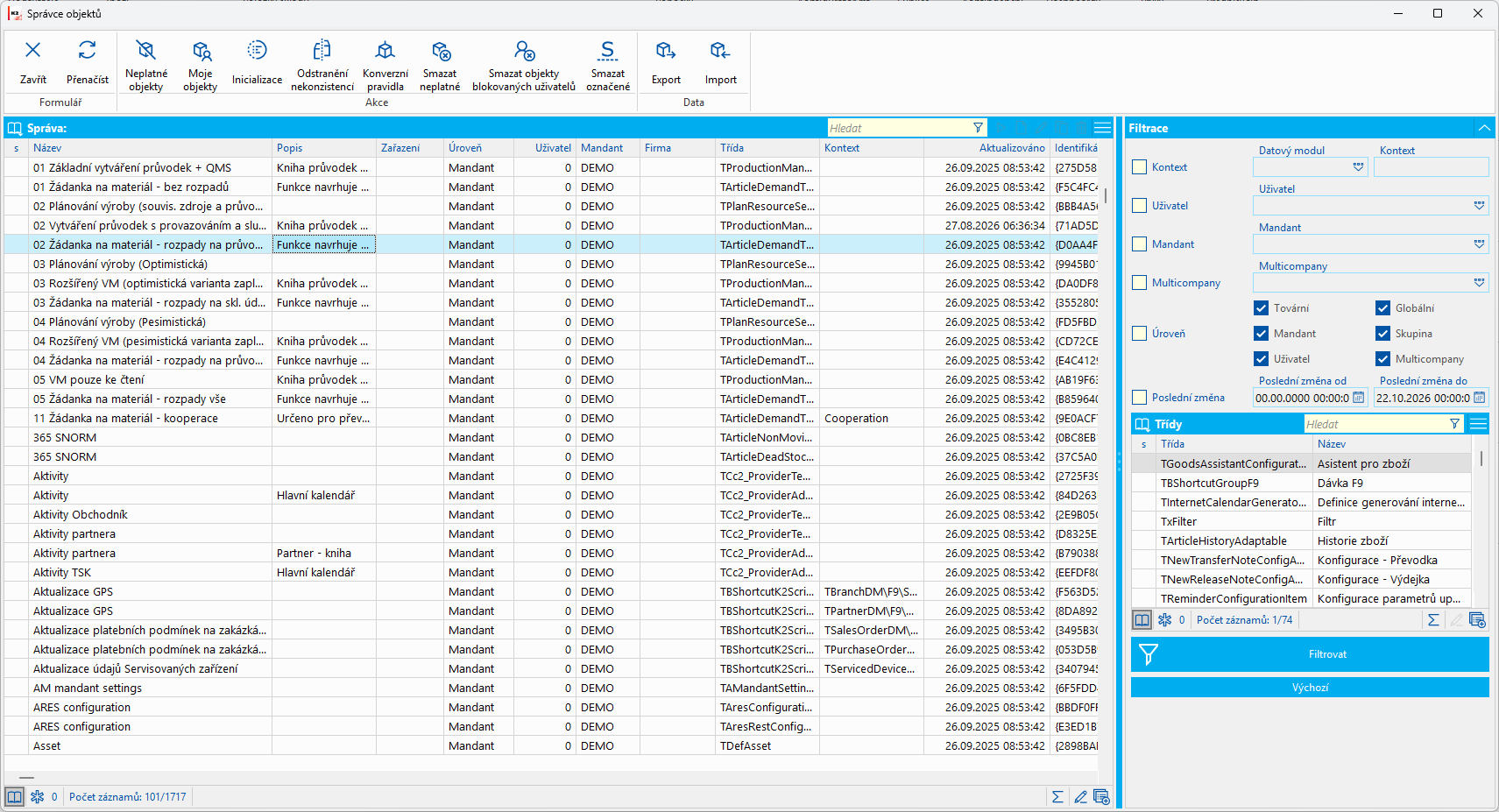Enable the Úroveň filter checkbox
This screenshot has height=812, width=1499.
1139,333
